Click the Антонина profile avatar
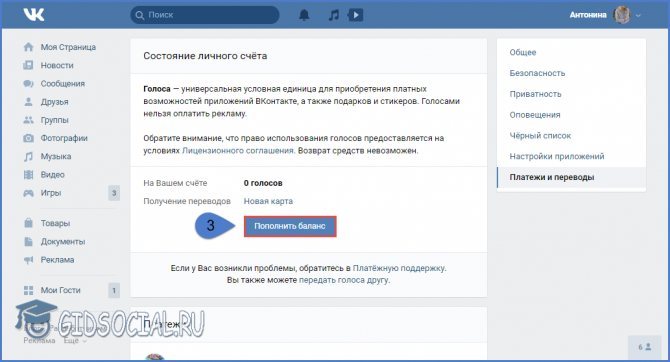Image resolution: width=670 pixels, height=362 pixels. tap(622, 15)
